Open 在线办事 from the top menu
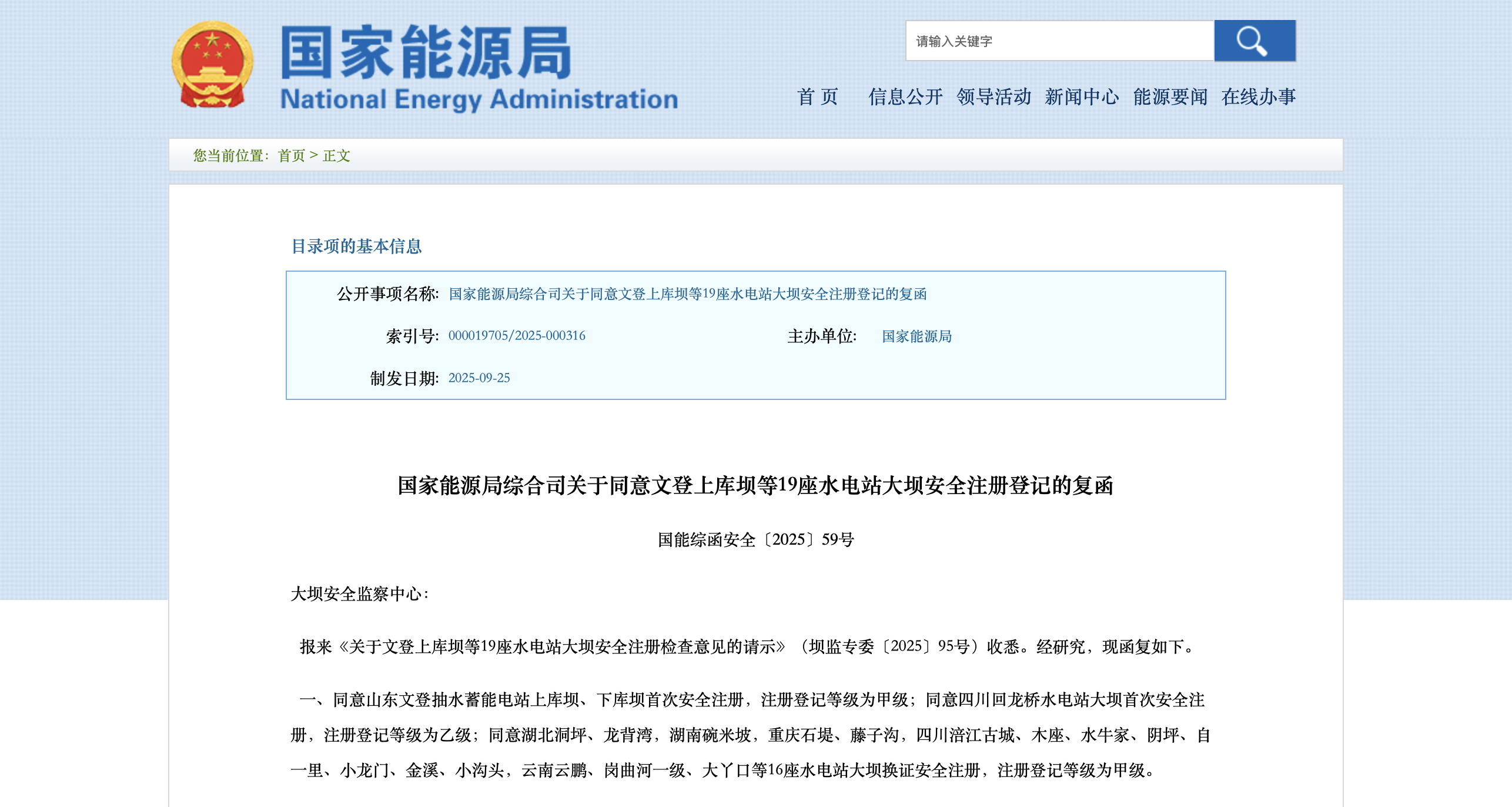This screenshot has height=807, width=1512. coord(1258,96)
